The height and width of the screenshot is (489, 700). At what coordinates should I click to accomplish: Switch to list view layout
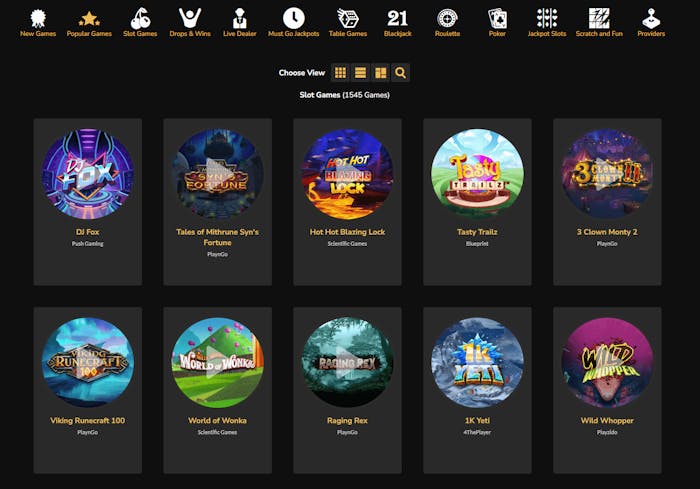[x=360, y=72]
